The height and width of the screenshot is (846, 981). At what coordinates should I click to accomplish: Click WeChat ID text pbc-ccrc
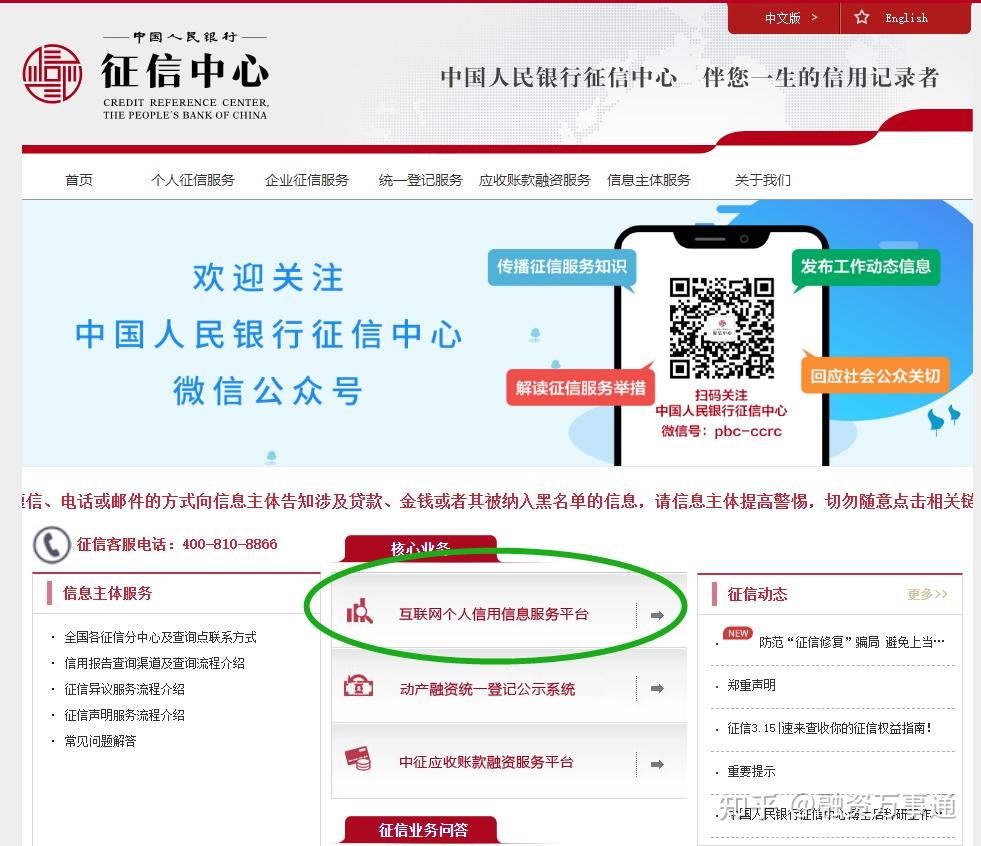click(x=748, y=431)
